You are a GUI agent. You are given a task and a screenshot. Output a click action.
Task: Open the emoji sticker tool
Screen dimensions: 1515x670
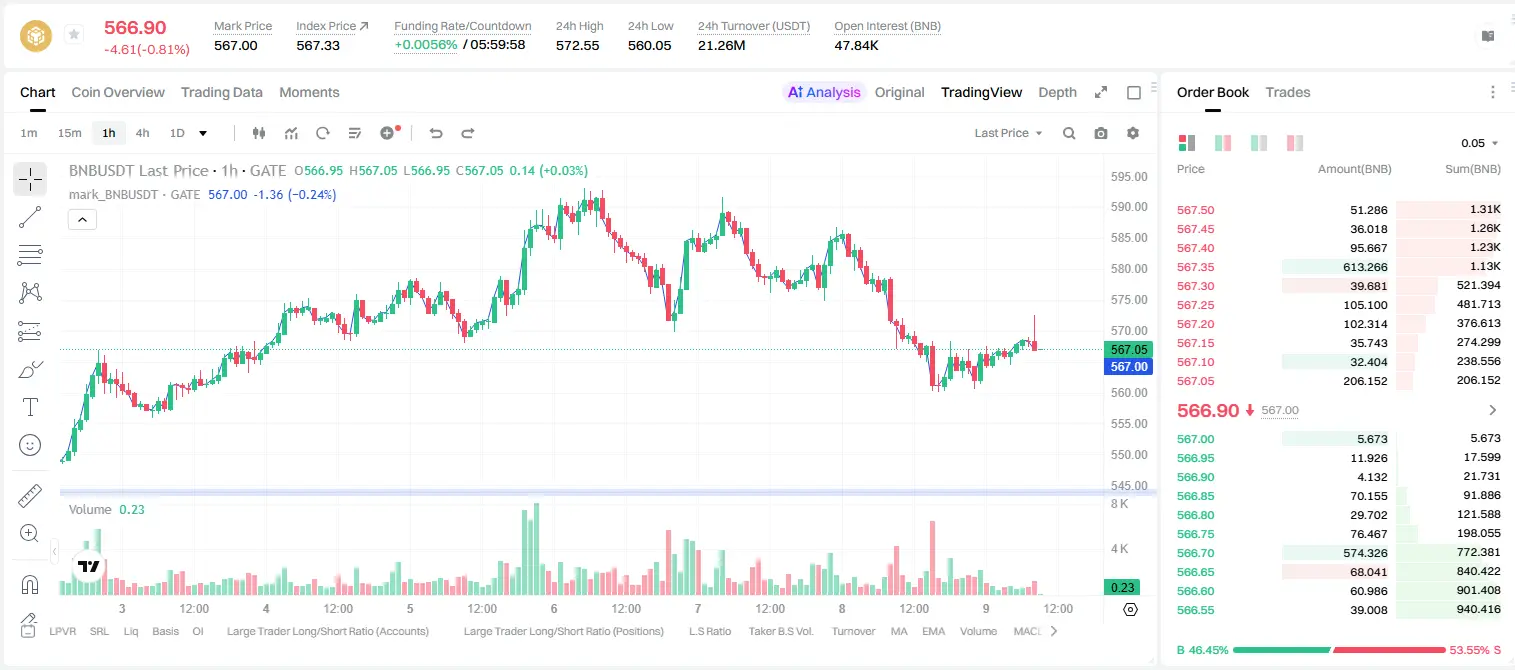click(x=30, y=445)
